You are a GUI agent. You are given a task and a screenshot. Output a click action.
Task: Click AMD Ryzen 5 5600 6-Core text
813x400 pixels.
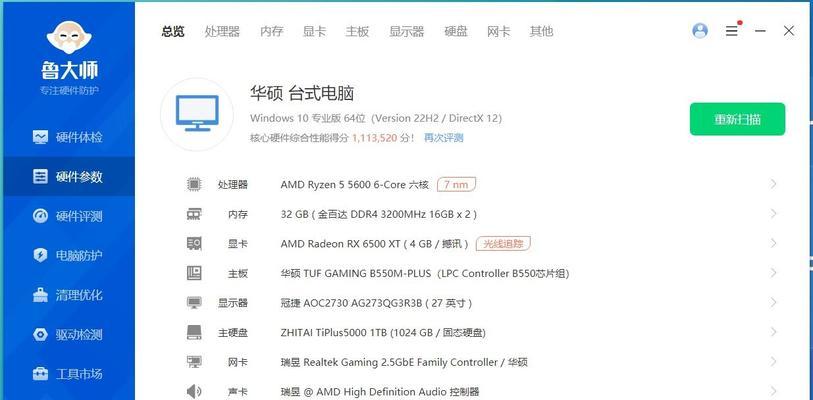tap(355, 185)
